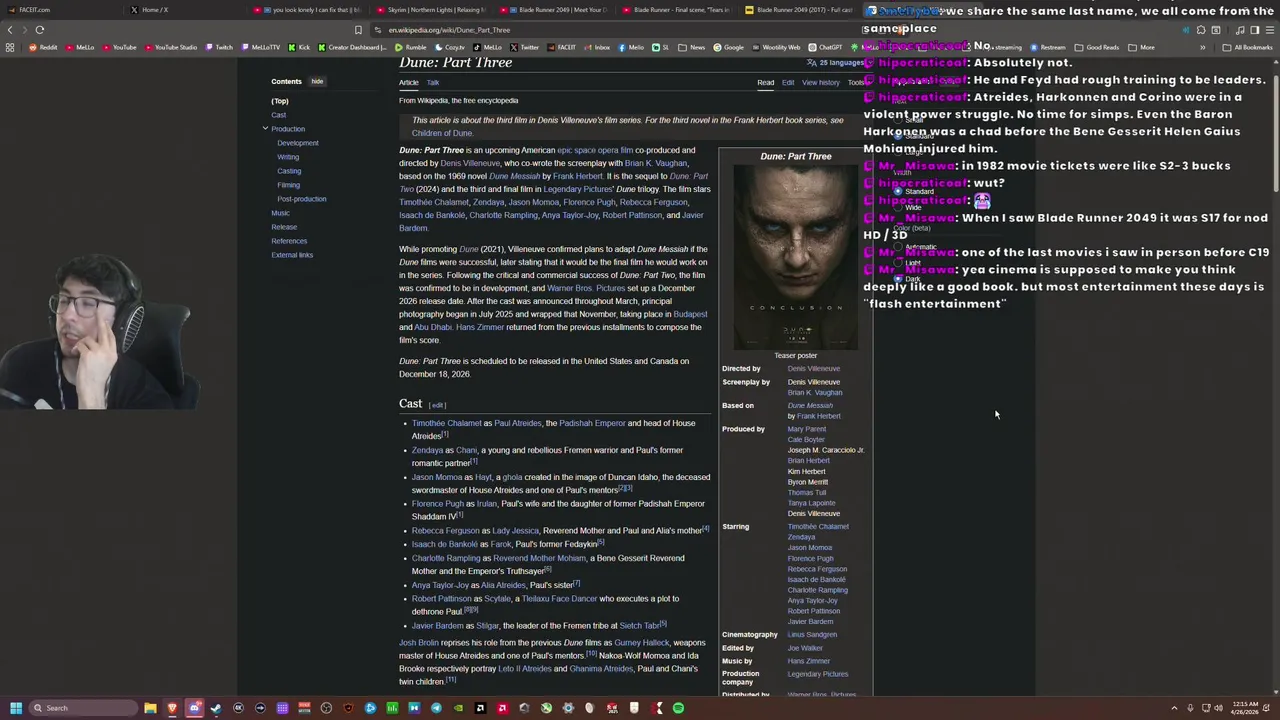This screenshot has height=720, width=1280.
Task: Select the Edit tab of the article
Action: pos(788,82)
